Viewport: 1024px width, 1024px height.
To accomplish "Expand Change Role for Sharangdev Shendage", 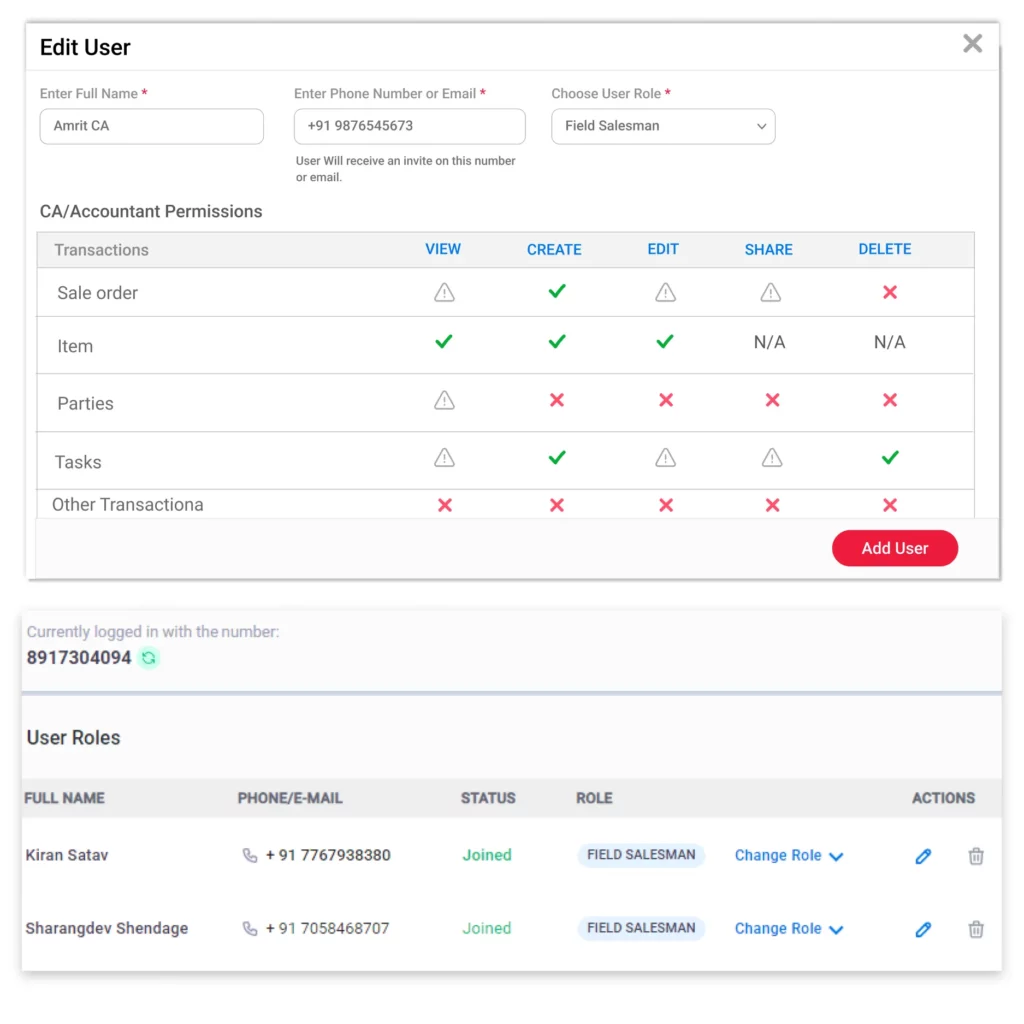I will [x=789, y=929].
